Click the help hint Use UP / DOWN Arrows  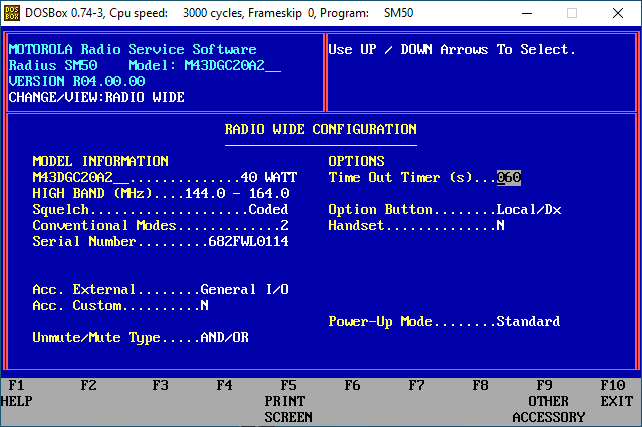point(452,50)
